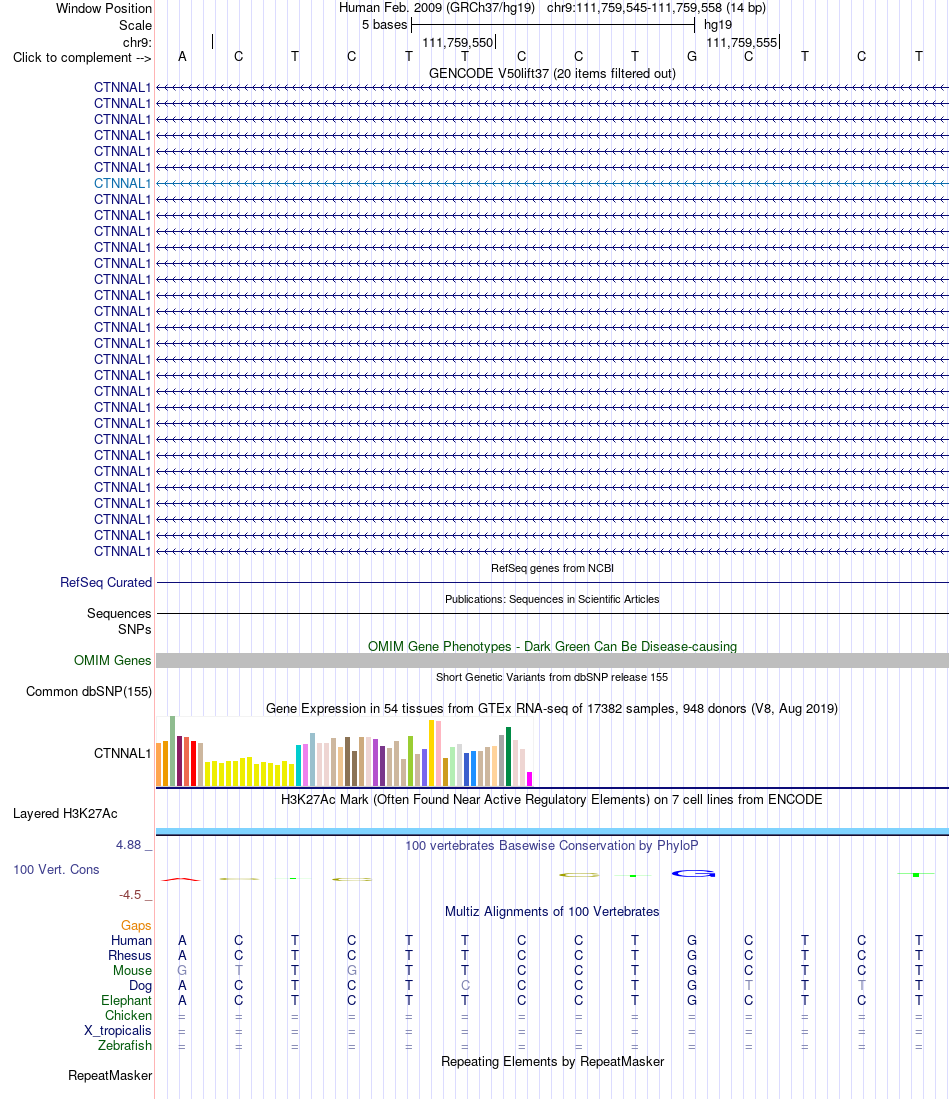The height and width of the screenshot is (1099, 950).
Task: Click the Dog species row label
Action: click(140, 985)
